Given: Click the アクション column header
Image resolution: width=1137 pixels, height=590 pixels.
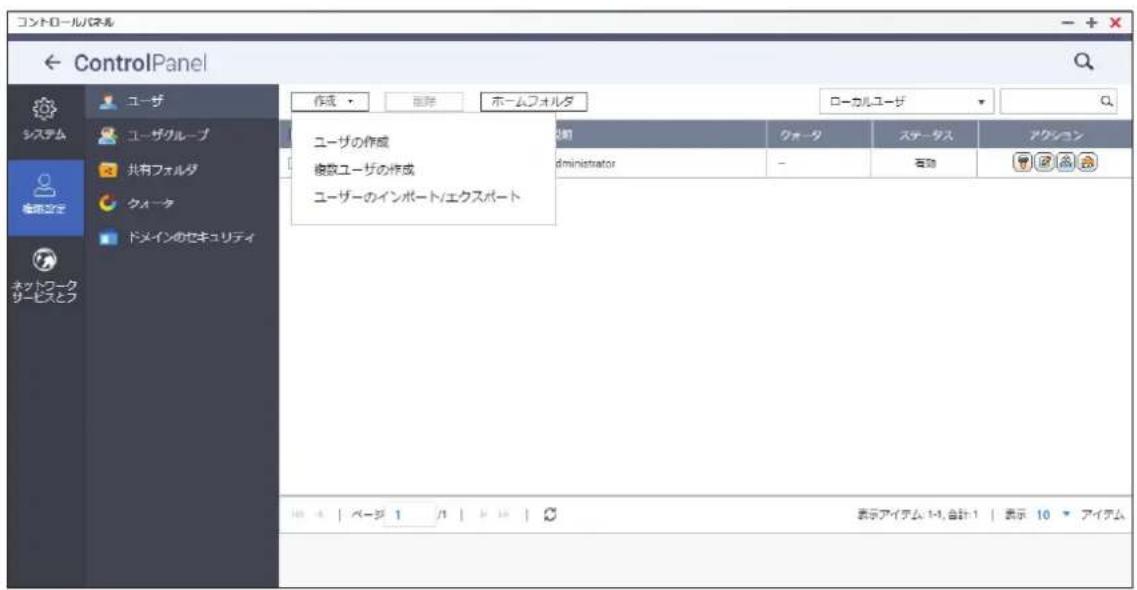Looking at the screenshot, I should pyautogui.click(x=1056, y=136).
